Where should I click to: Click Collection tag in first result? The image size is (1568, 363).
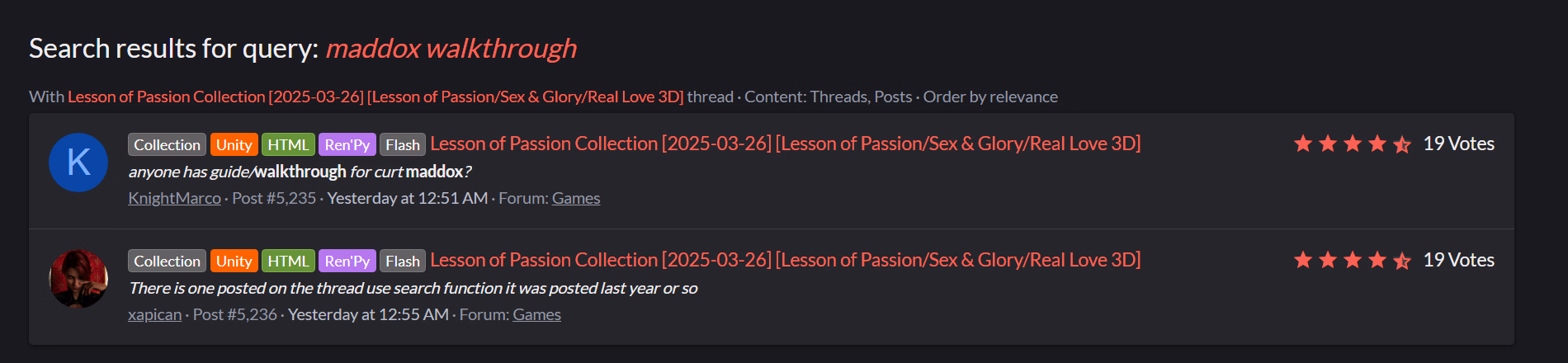(167, 144)
